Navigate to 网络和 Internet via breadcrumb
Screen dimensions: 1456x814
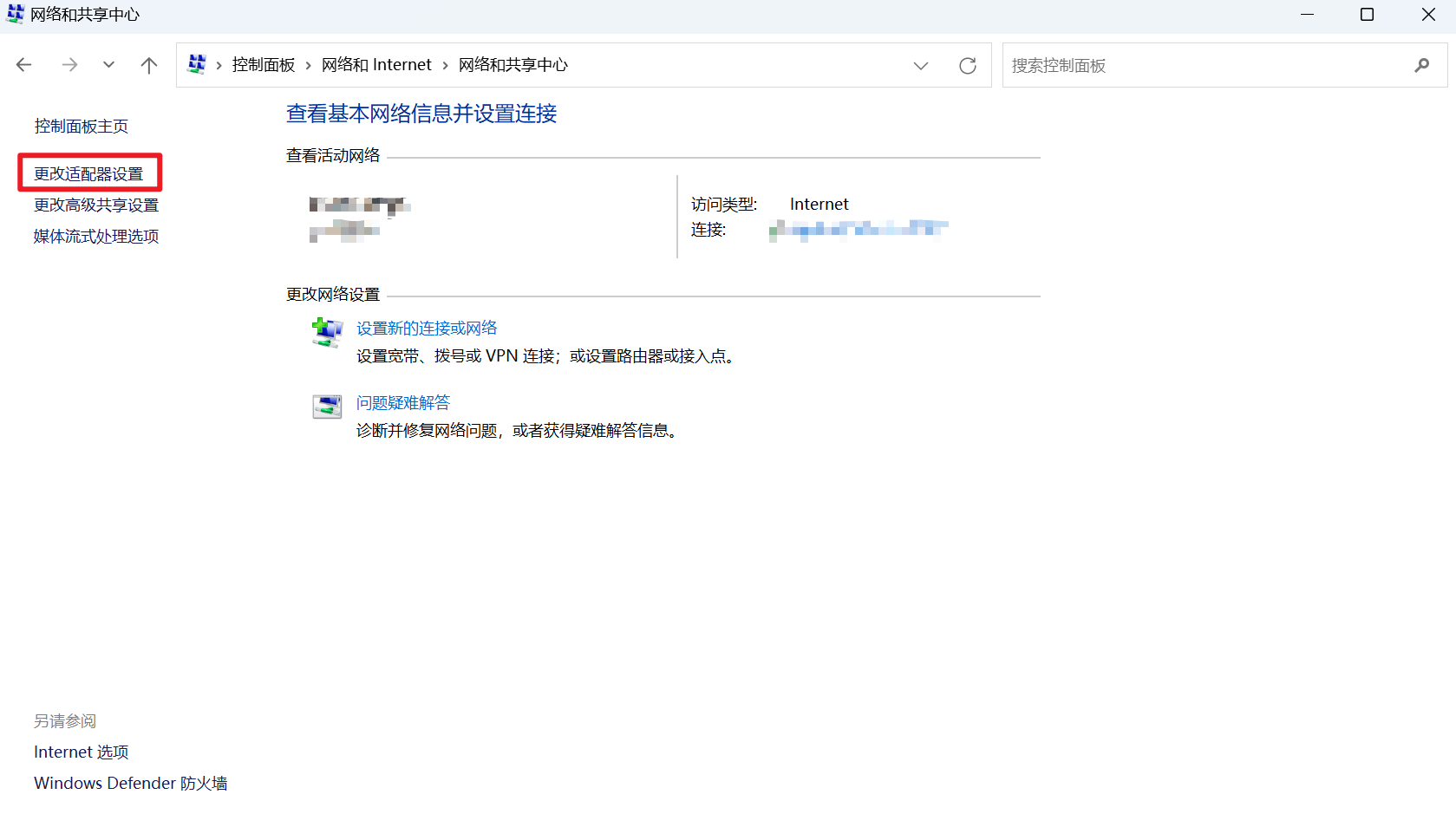coord(376,64)
